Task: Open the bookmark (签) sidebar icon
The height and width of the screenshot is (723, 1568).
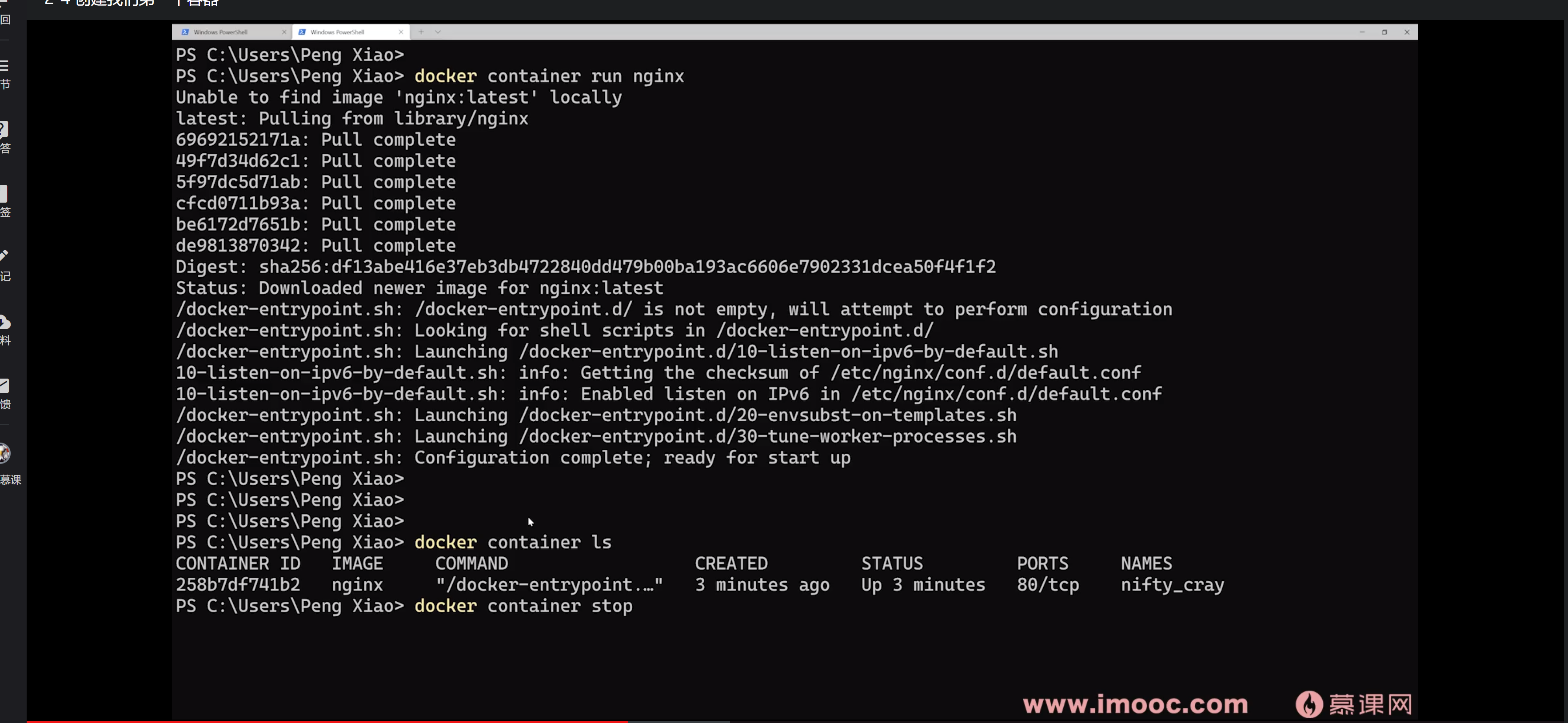Action: (x=4, y=194)
